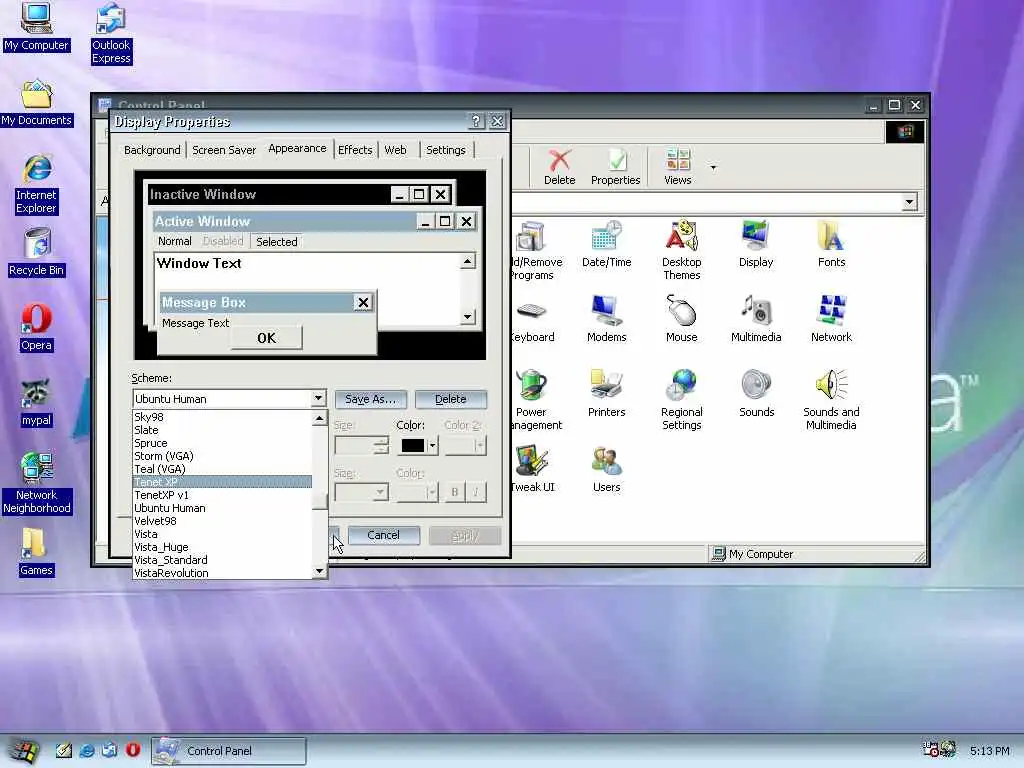The height and width of the screenshot is (768, 1024).
Task: Select Teal (VGA) scheme
Action: [222, 469]
